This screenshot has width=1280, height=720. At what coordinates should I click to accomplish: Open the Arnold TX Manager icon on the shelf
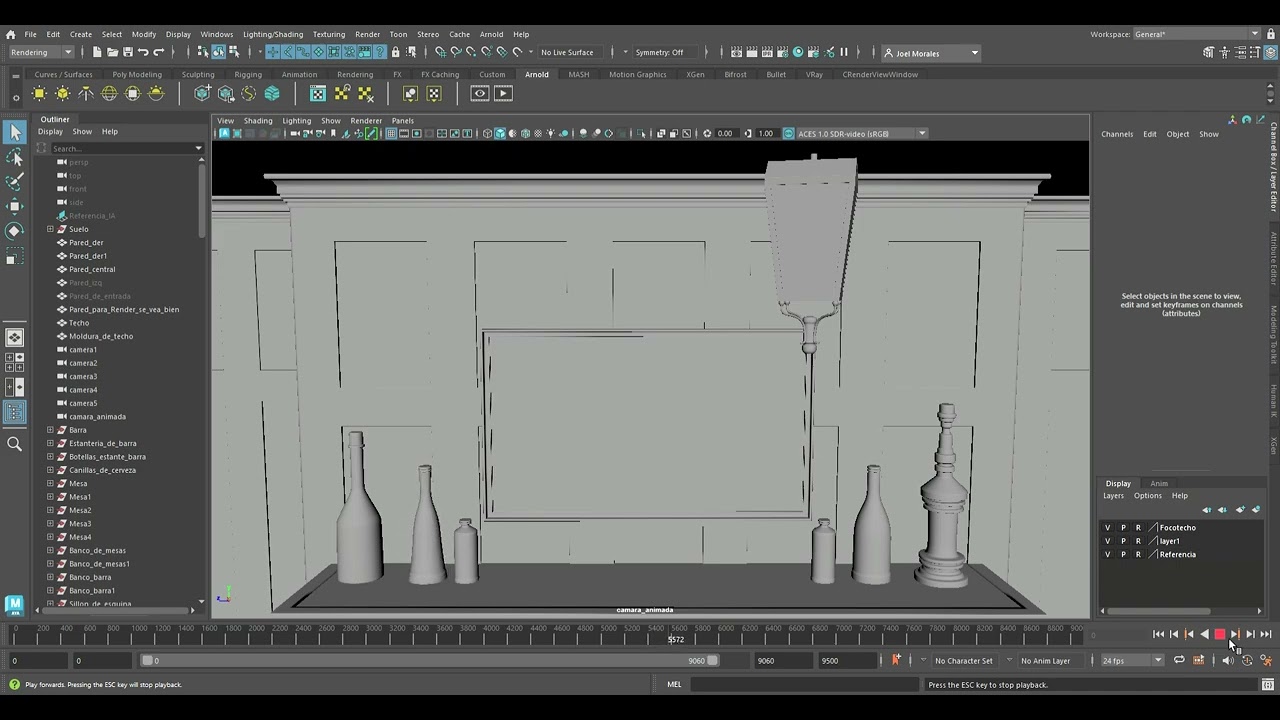click(318, 93)
